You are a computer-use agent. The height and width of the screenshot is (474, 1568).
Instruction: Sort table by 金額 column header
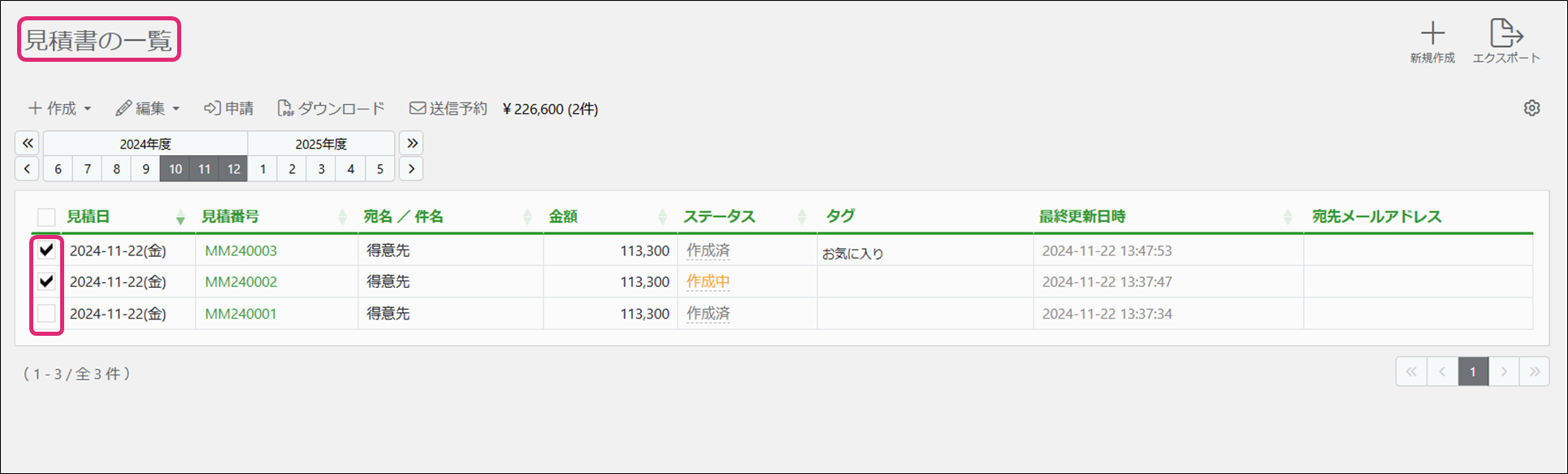pyautogui.click(x=563, y=216)
